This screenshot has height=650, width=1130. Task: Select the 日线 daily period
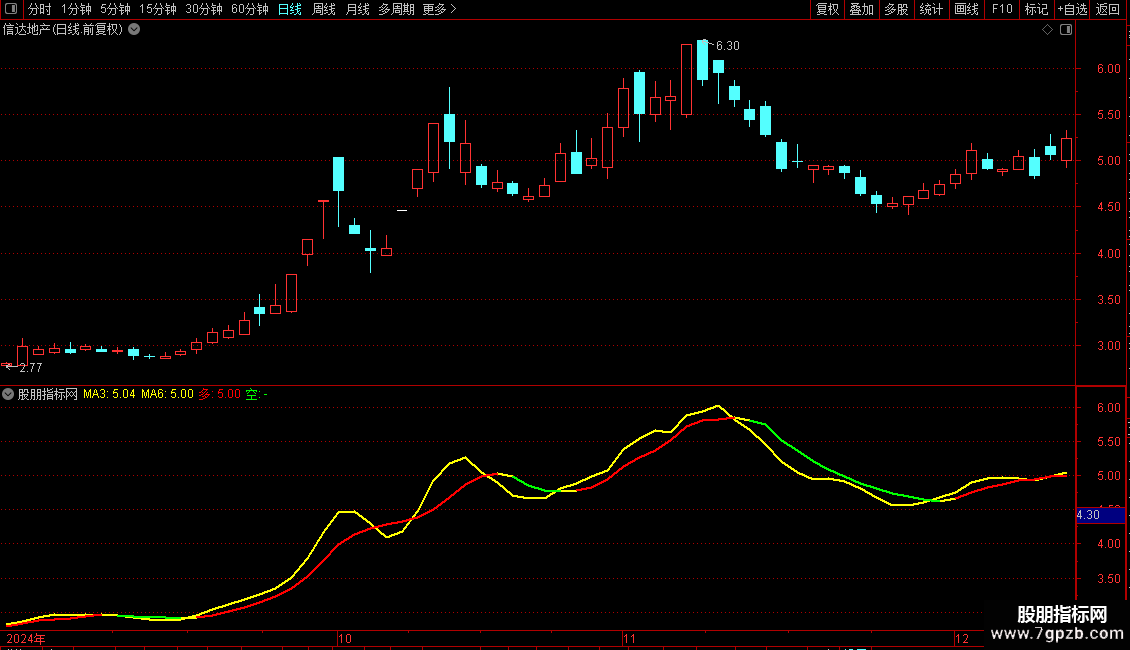290,9
